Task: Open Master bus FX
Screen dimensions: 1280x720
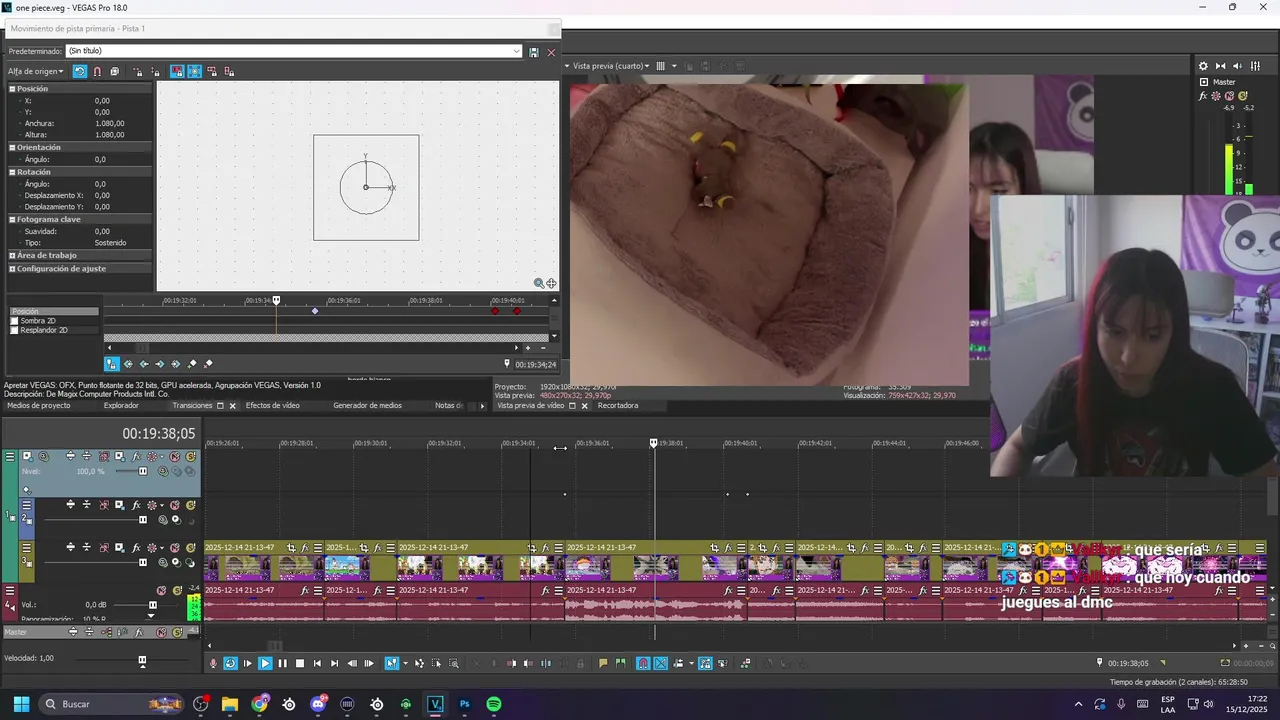Action: click(x=1203, y=96)
